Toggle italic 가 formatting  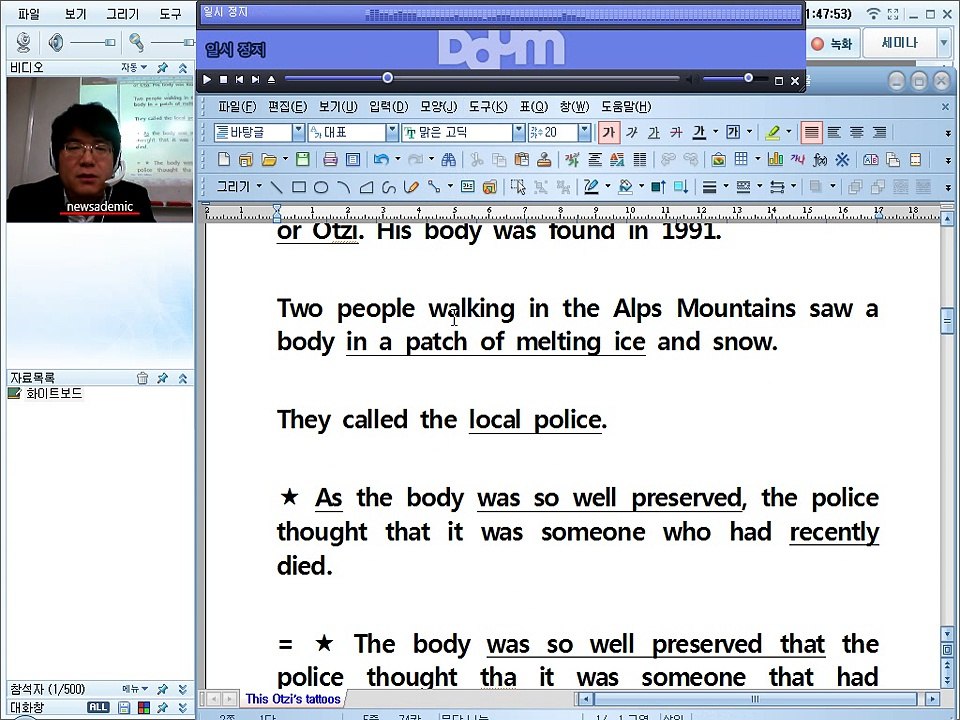pos(632,132)
